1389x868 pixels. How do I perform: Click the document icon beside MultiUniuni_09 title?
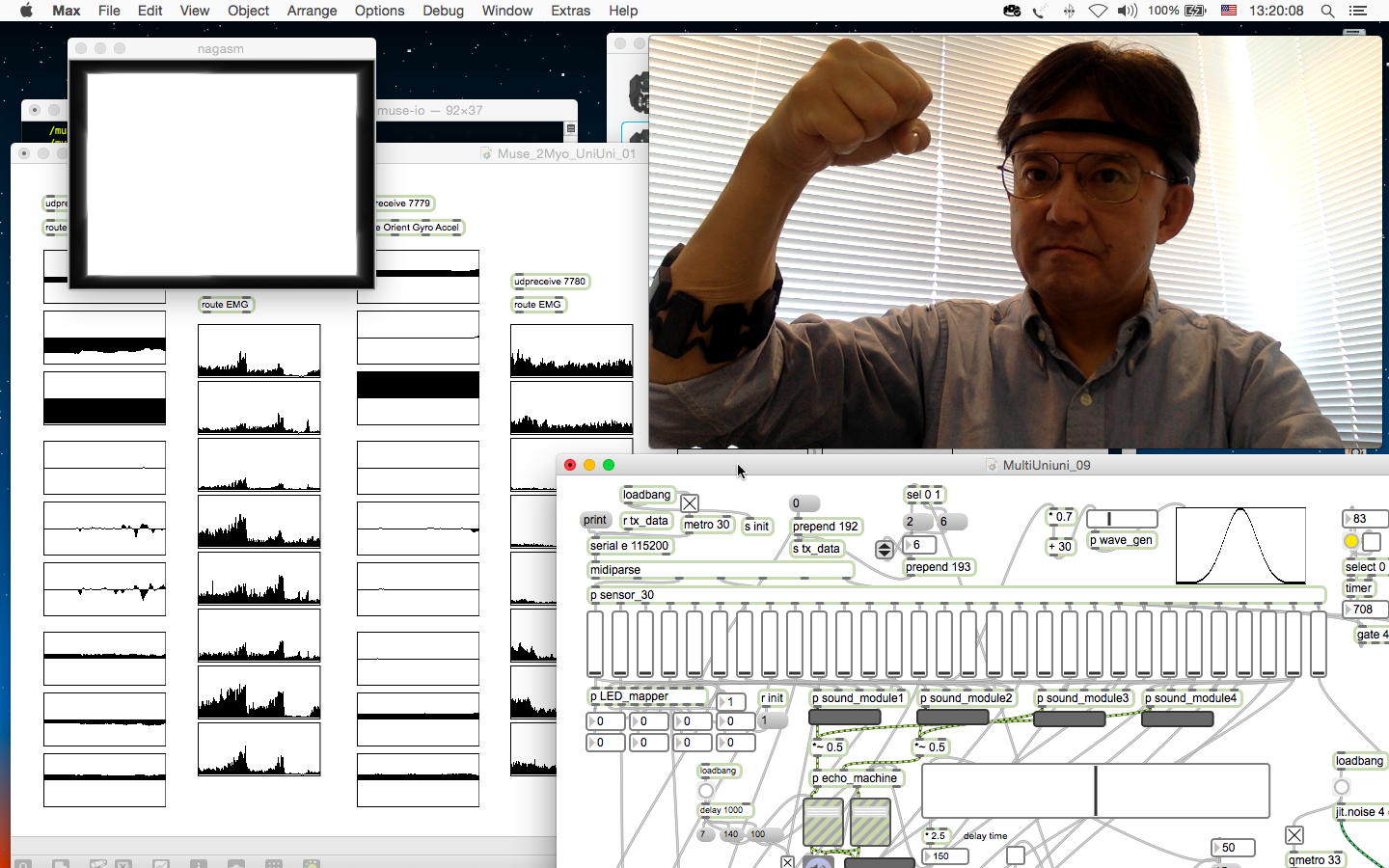991,465
